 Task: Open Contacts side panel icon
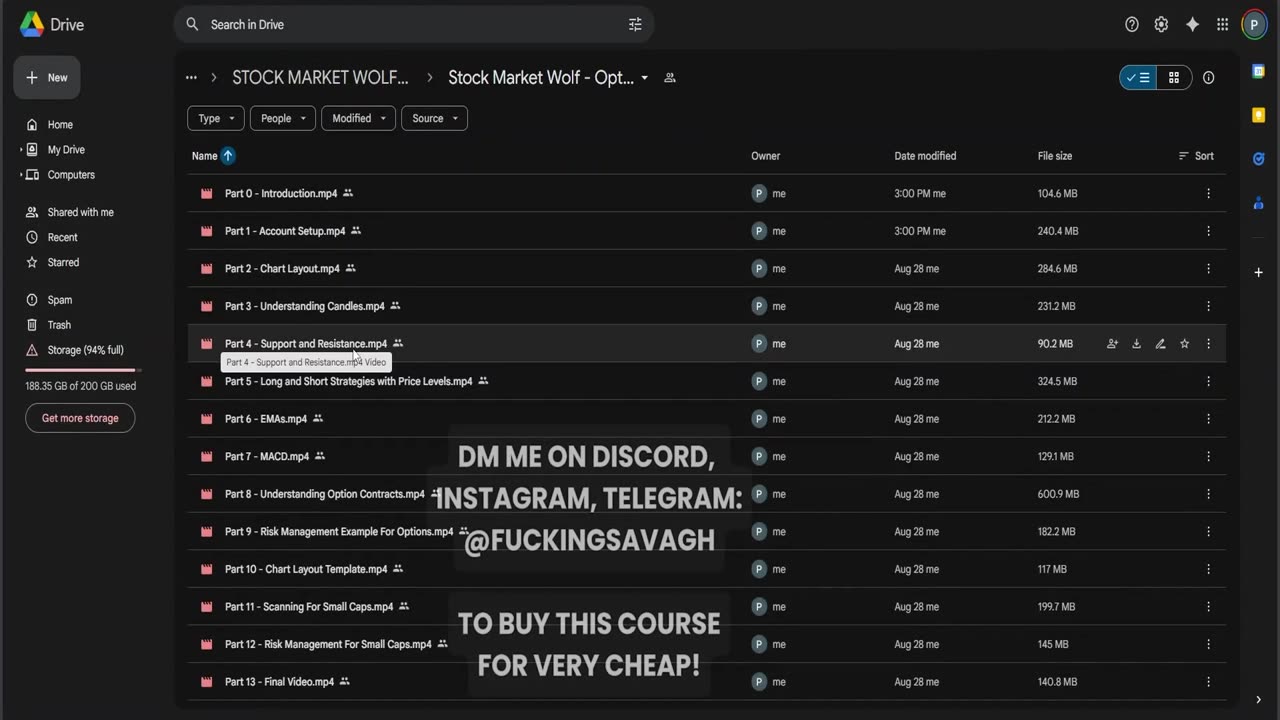pos(1258,203)
